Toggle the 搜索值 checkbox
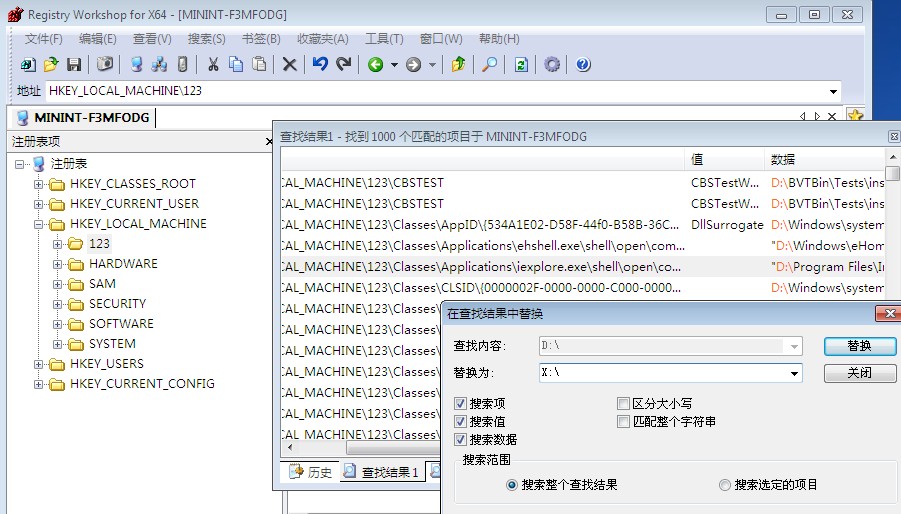The image size is (901, 514). click(460, 422)
